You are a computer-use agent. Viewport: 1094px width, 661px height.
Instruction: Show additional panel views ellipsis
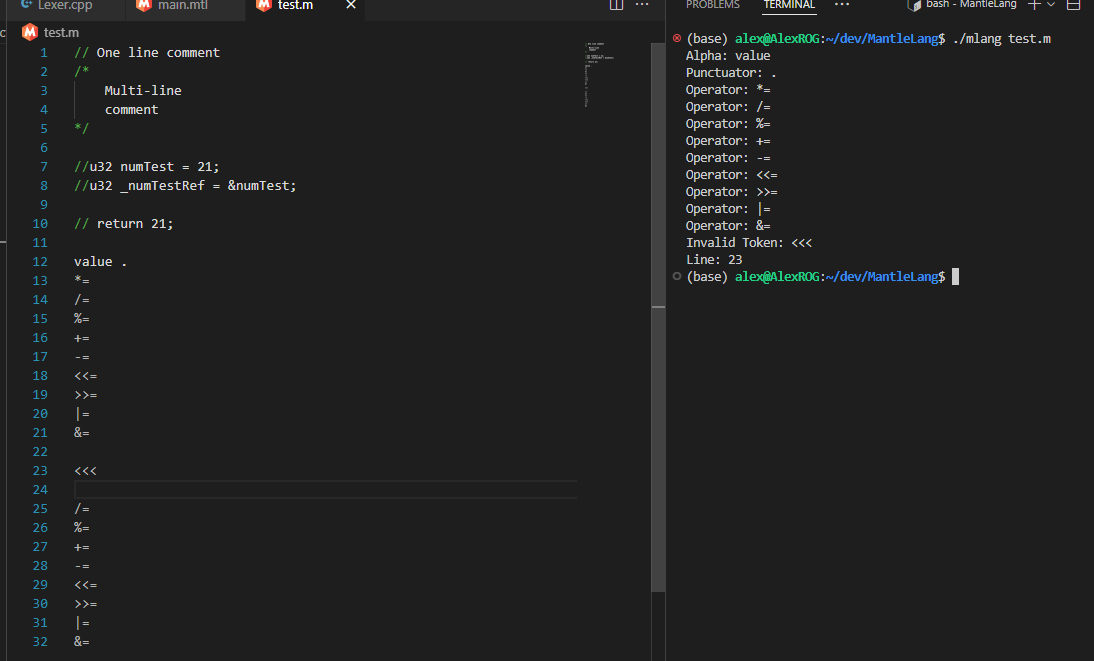(x=841, y=5)
